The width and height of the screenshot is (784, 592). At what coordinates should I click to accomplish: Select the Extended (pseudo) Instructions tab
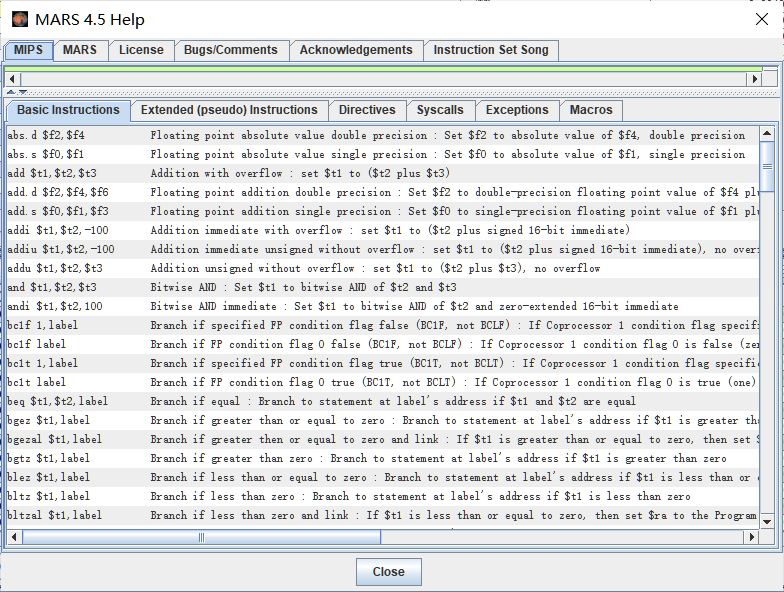(x=229, y=110)
